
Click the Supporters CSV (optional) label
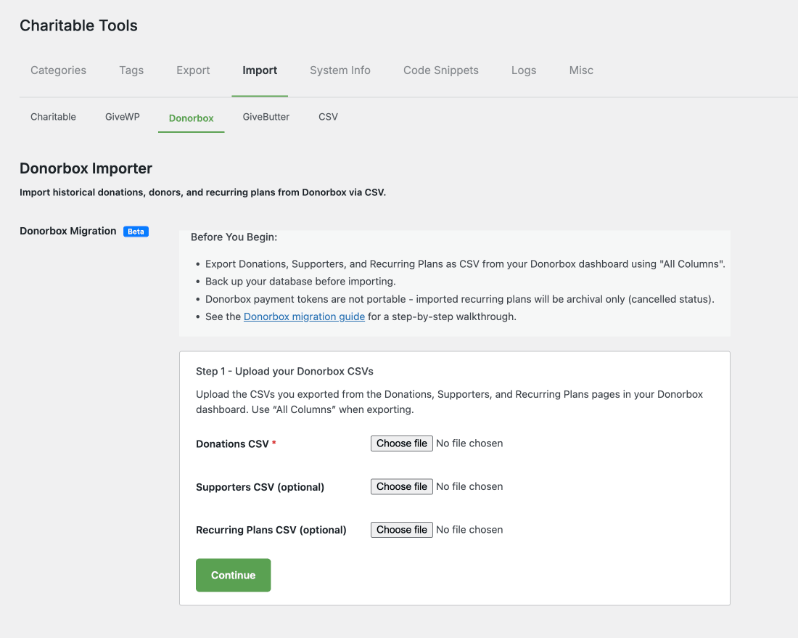point(260,487)
